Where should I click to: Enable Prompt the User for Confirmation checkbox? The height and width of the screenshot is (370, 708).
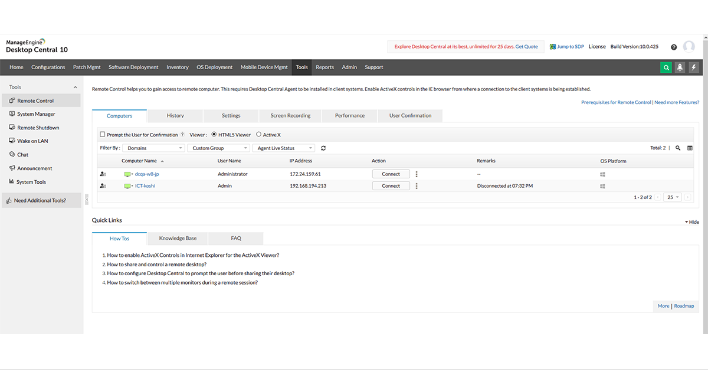point(102,134)
